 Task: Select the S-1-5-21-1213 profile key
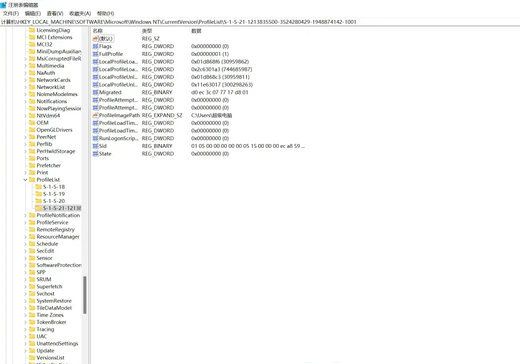(x=62, y=208)
